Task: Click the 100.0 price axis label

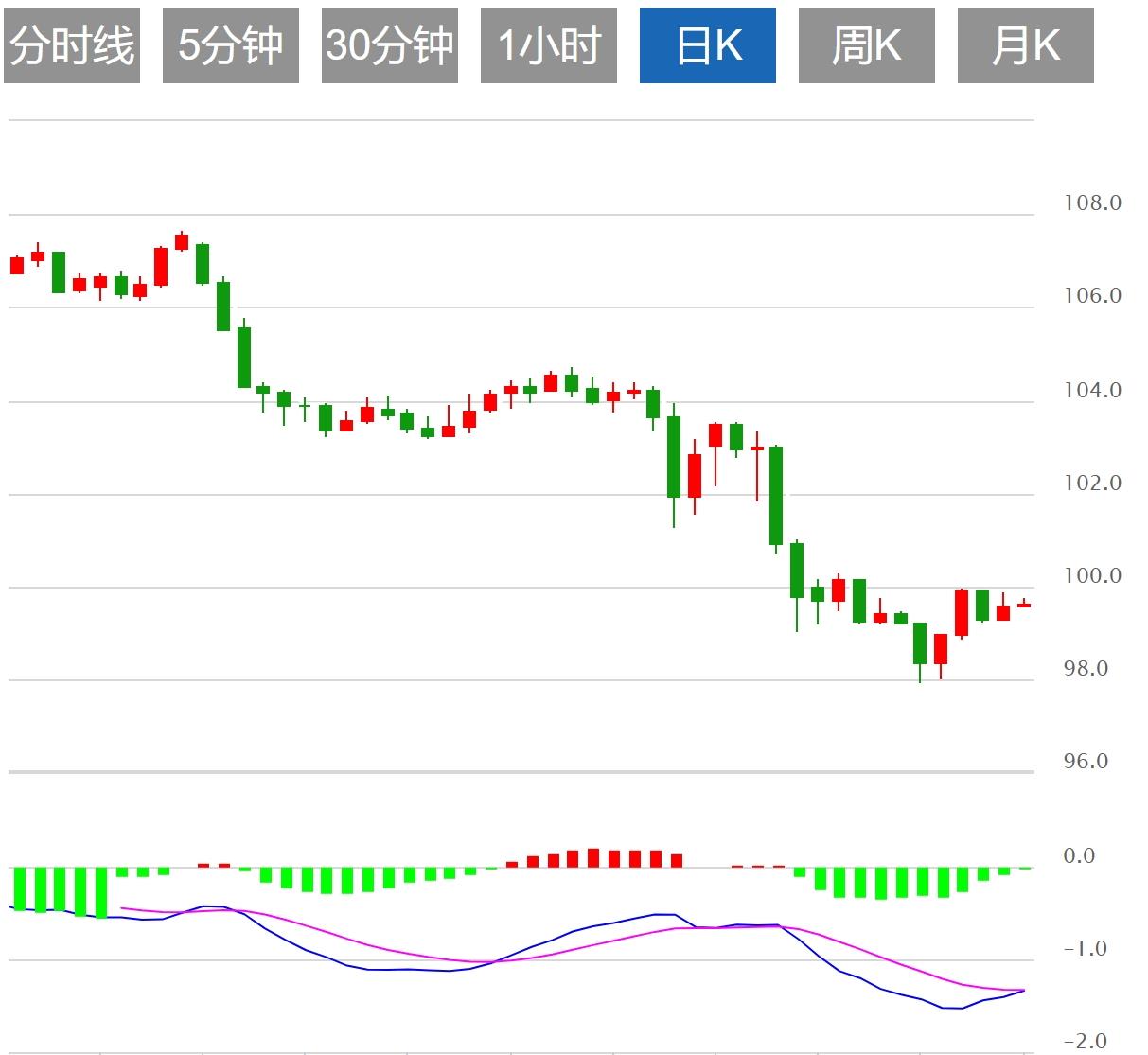Action: 1092,576
